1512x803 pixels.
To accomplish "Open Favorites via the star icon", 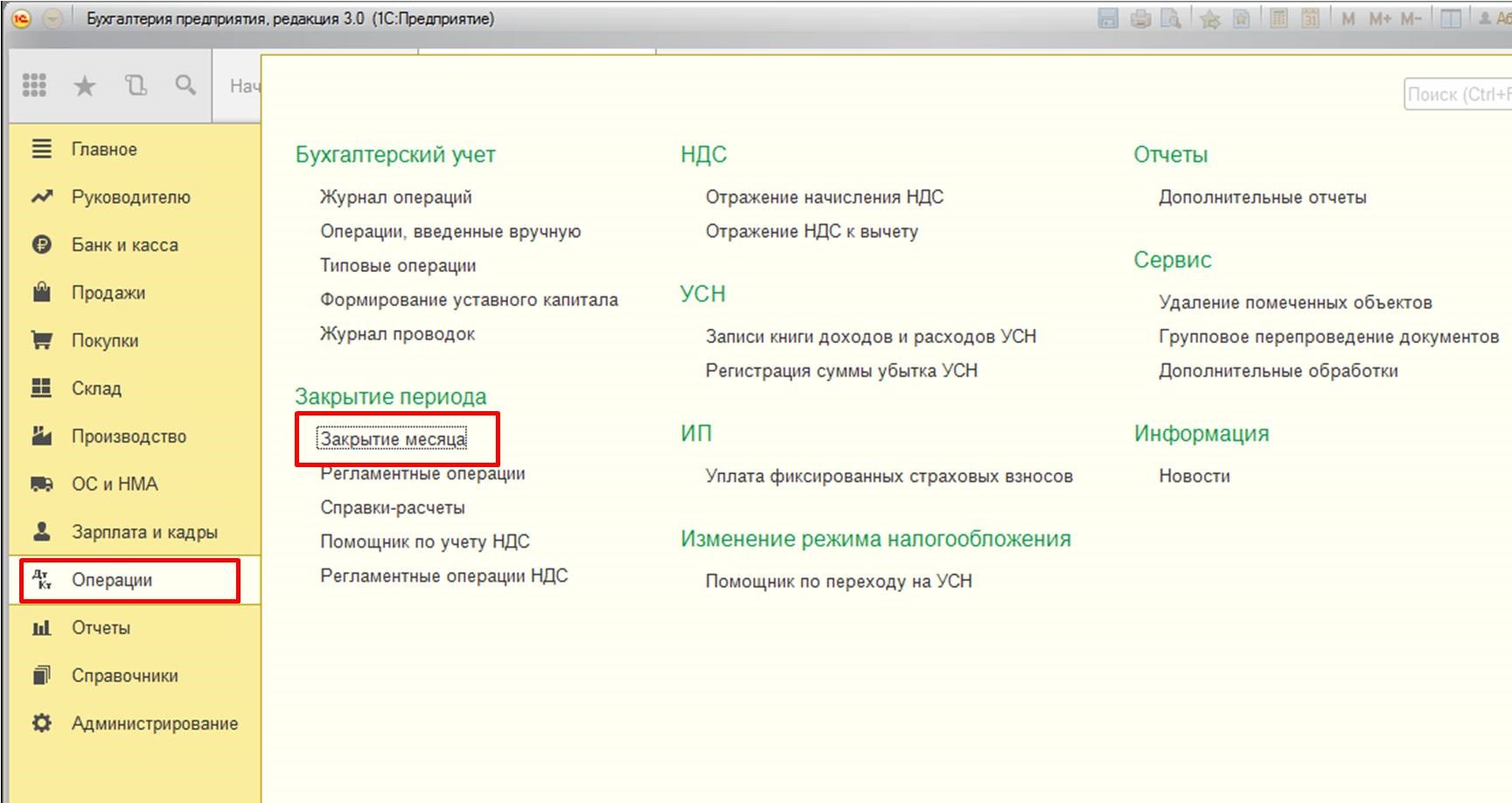I will (85, 86).
